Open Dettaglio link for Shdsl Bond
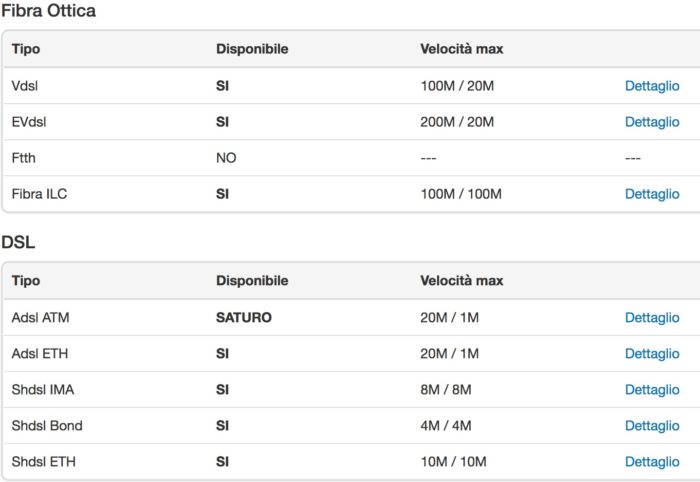The height and width of the screenshot is (482, 700). [652, 426]
